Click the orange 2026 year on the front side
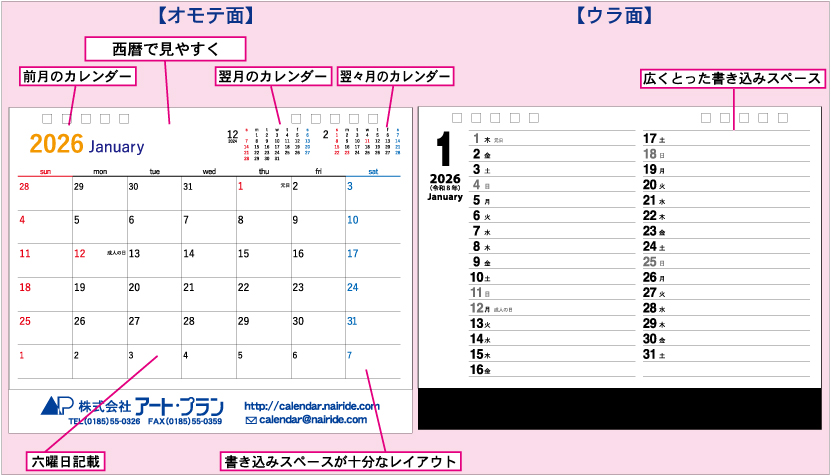The height and width of the screenshot is (475, 831). [57, 144]
